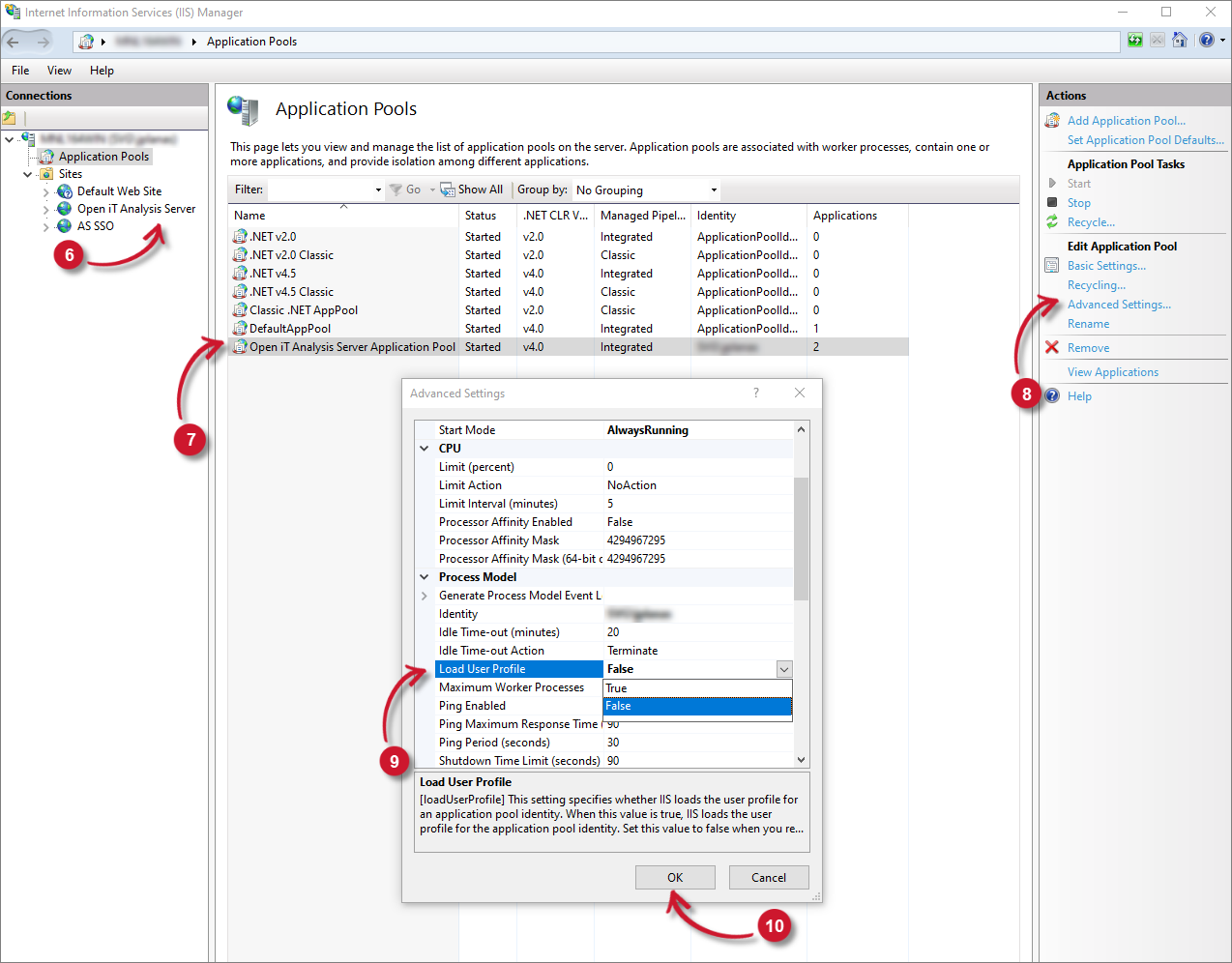The height and width of the screenshot is (963, 1232).
Task: Click the Advanced Settings scrollbar thumb
Action: [x=801, y=538]
